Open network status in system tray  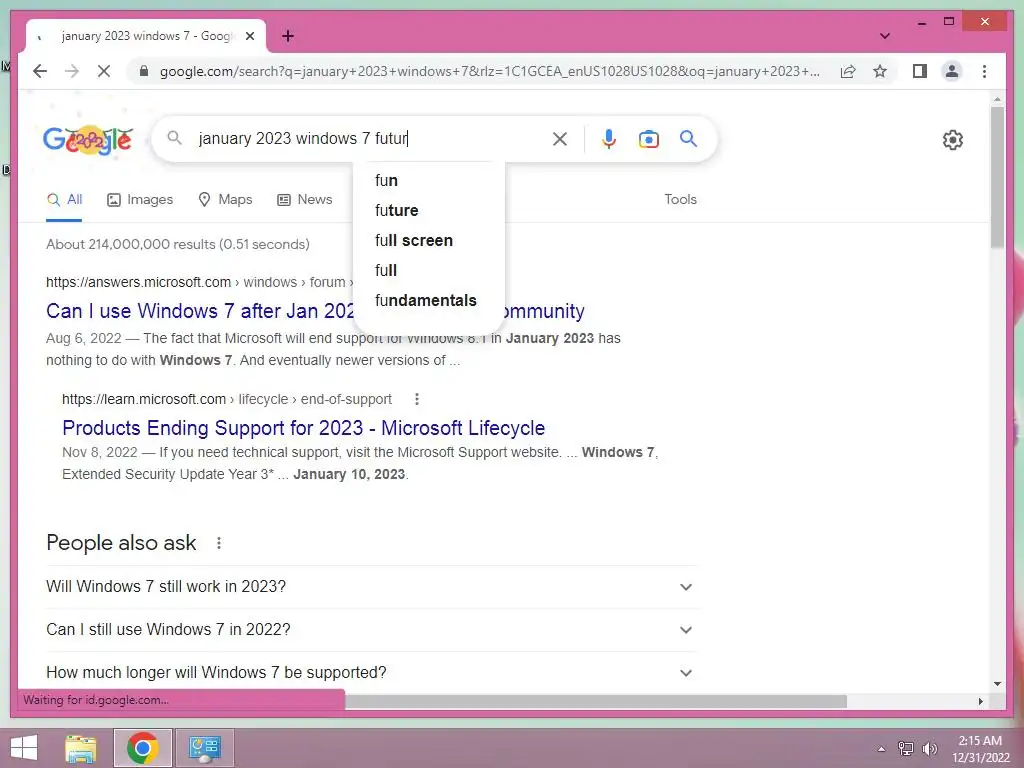click(906, 749)
